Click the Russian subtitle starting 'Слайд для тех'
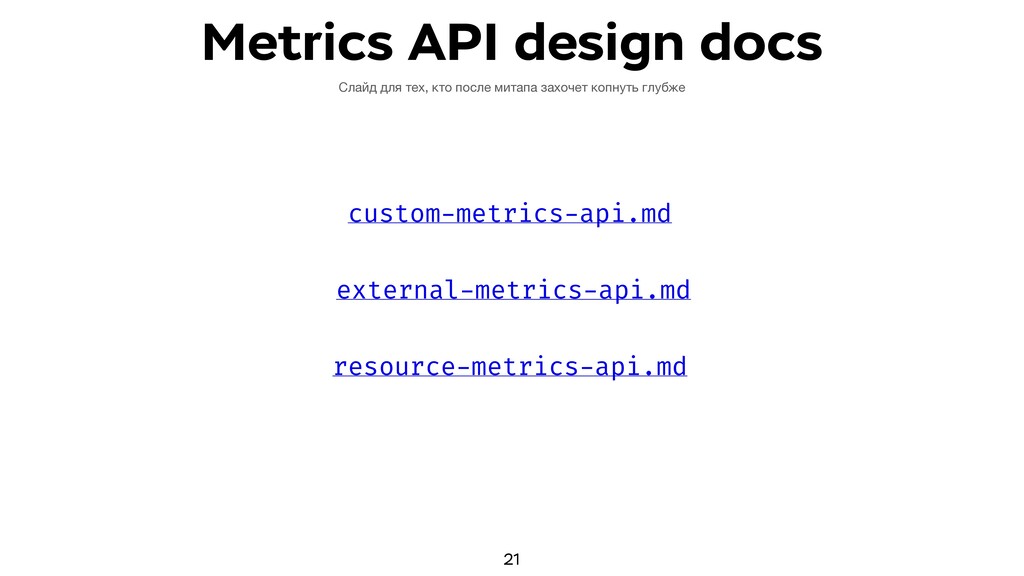Image resolution: width=1024 pixels, height=576 pixels. (511, 88)
